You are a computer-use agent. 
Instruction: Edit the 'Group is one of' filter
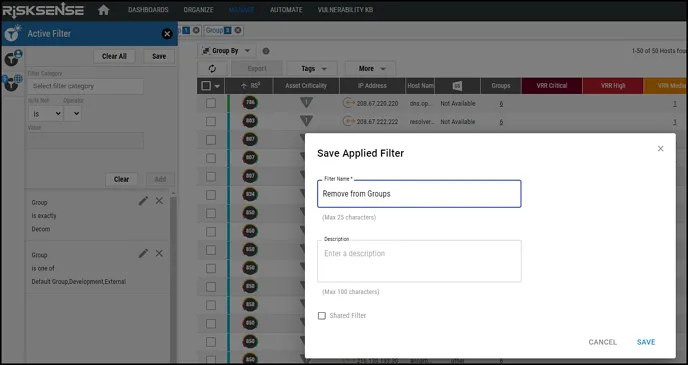[x=143, y=253]
